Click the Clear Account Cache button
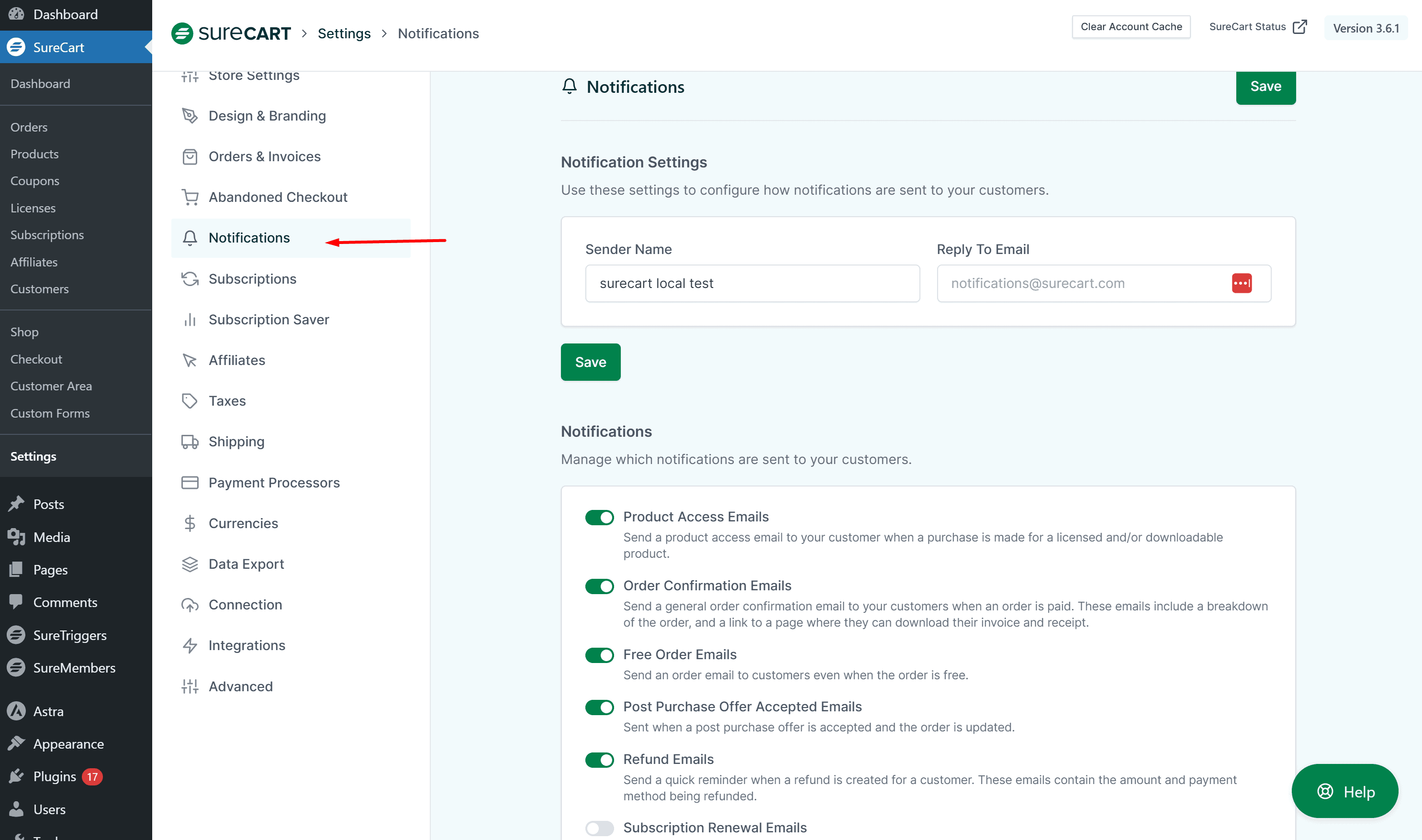This screenshot has height=840, width=1422. pos(1131,27)
